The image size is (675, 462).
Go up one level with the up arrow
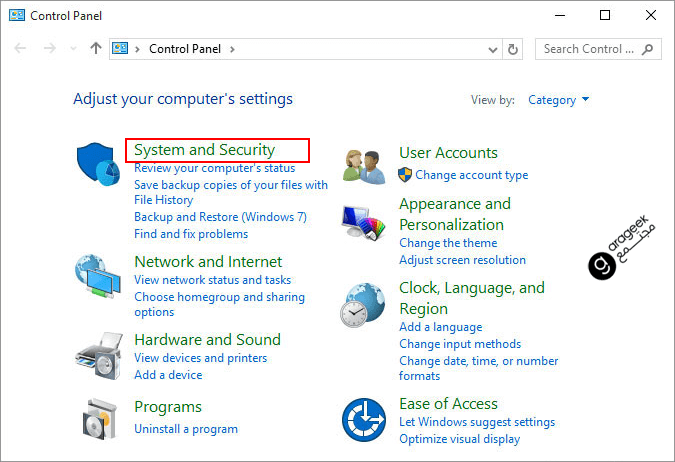click(x=96, y=48)
